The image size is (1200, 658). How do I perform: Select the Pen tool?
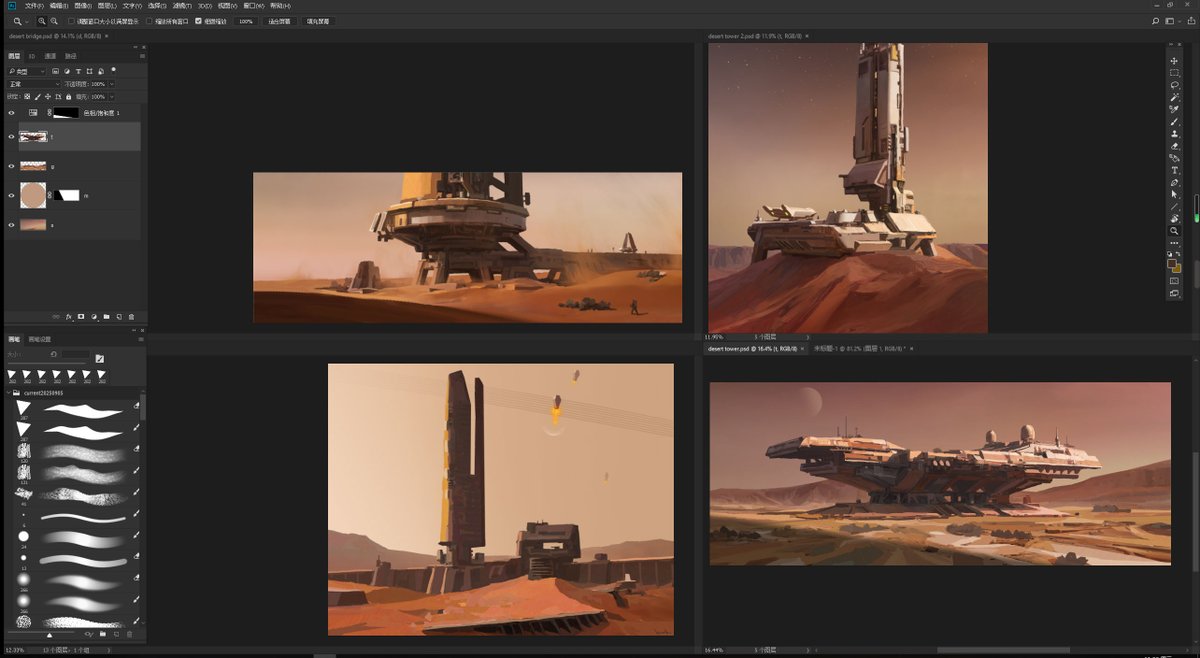1174,182
